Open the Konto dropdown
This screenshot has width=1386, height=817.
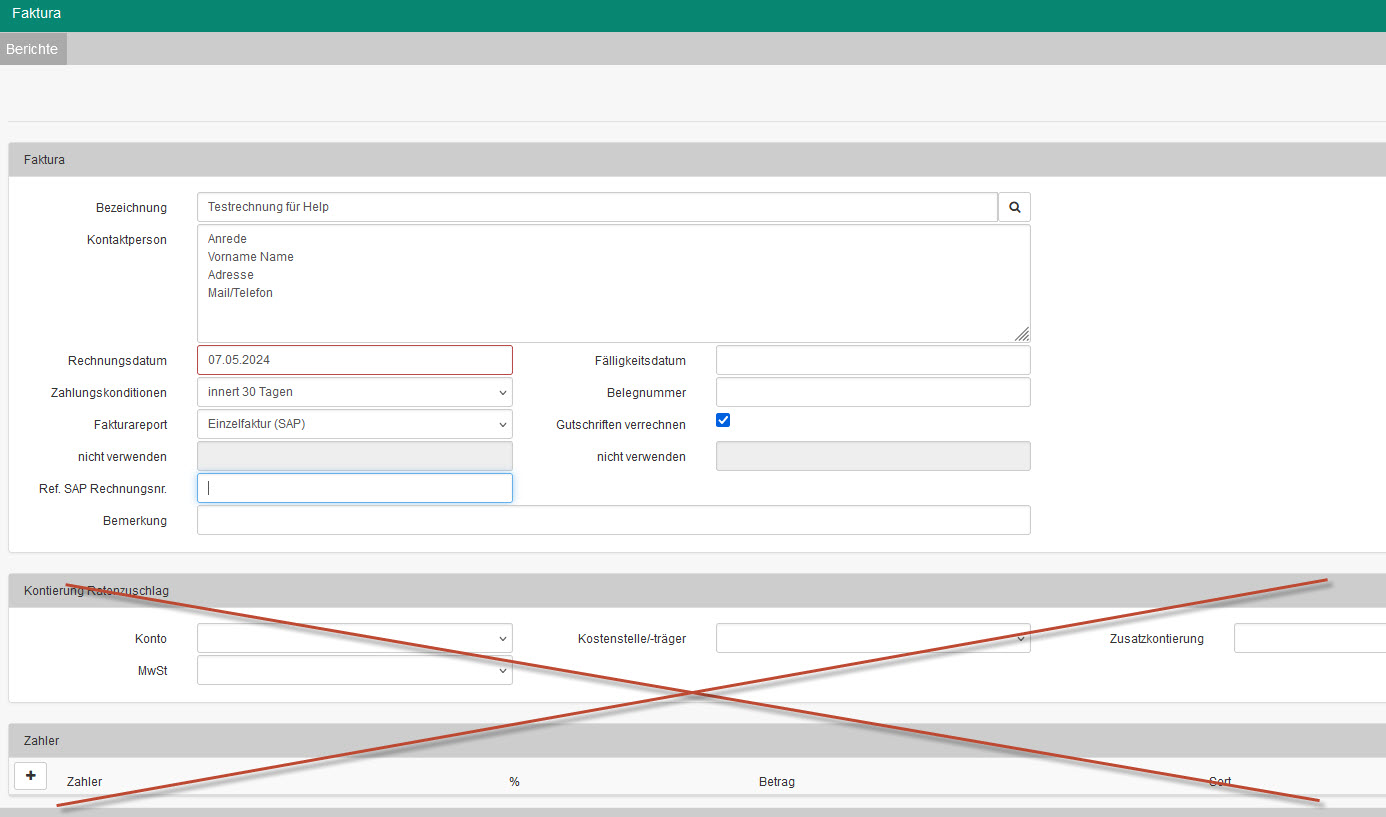click(x=355, y=638)
